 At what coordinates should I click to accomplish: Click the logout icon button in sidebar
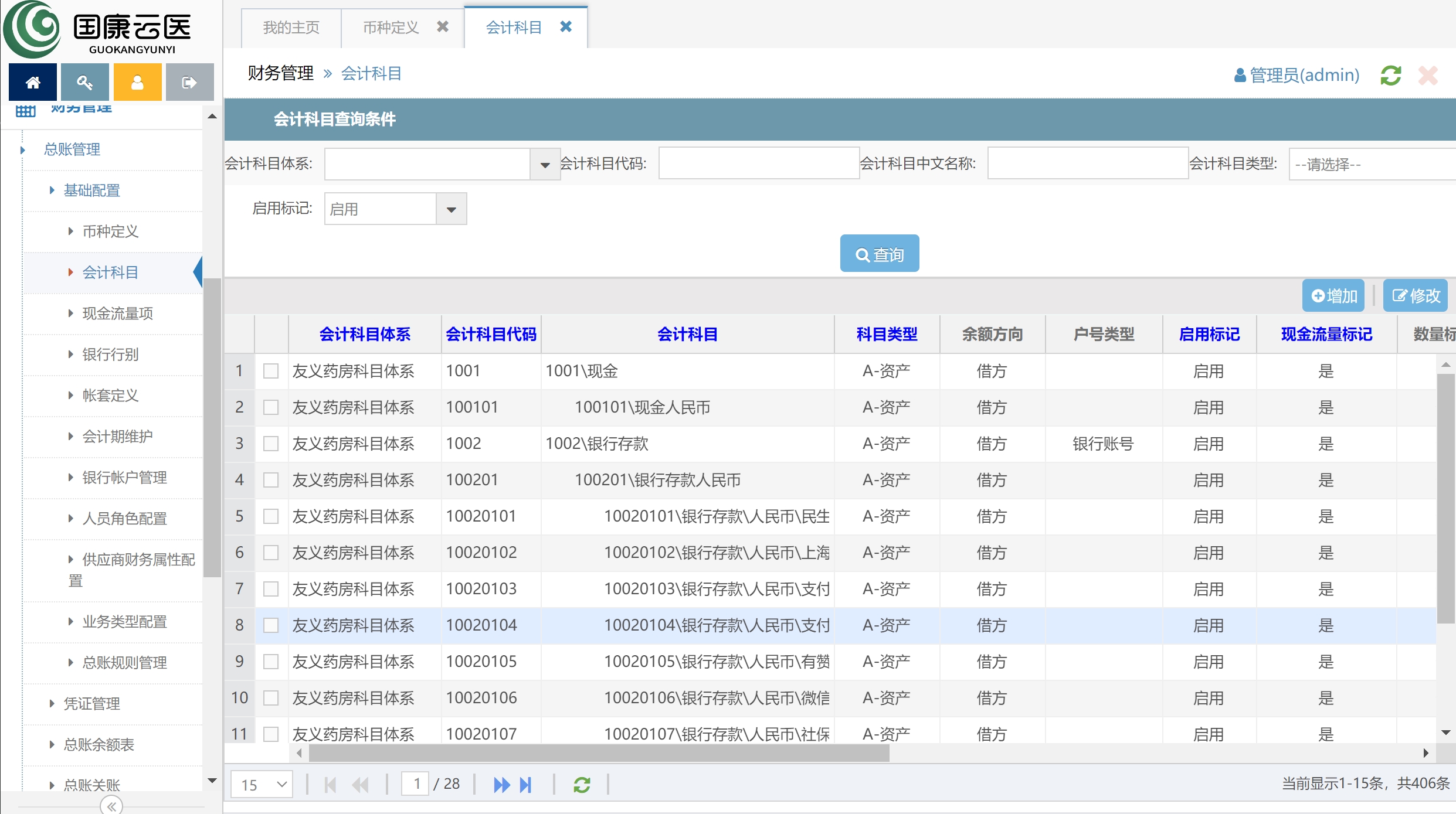(189, 83)
